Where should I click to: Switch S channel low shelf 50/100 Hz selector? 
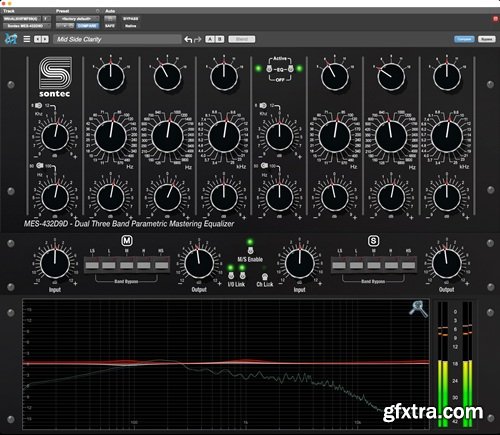(264, 166)
